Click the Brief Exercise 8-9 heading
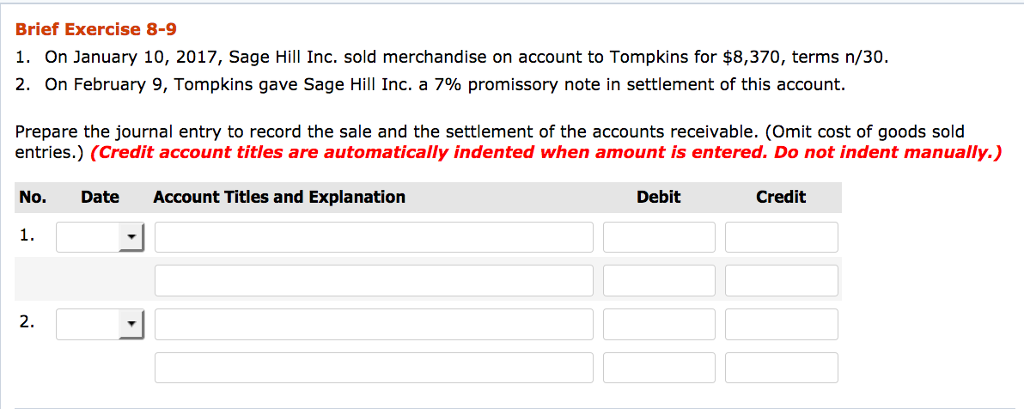The width and height of the screenshot is (1024, 409). [95, 29]
